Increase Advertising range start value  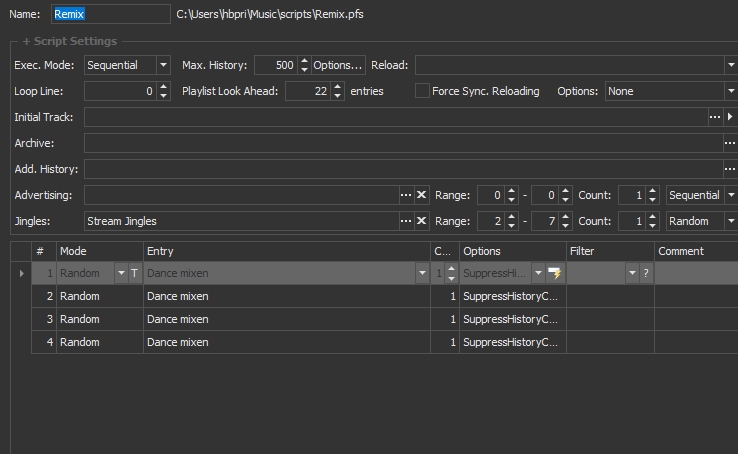click(512, 191)
